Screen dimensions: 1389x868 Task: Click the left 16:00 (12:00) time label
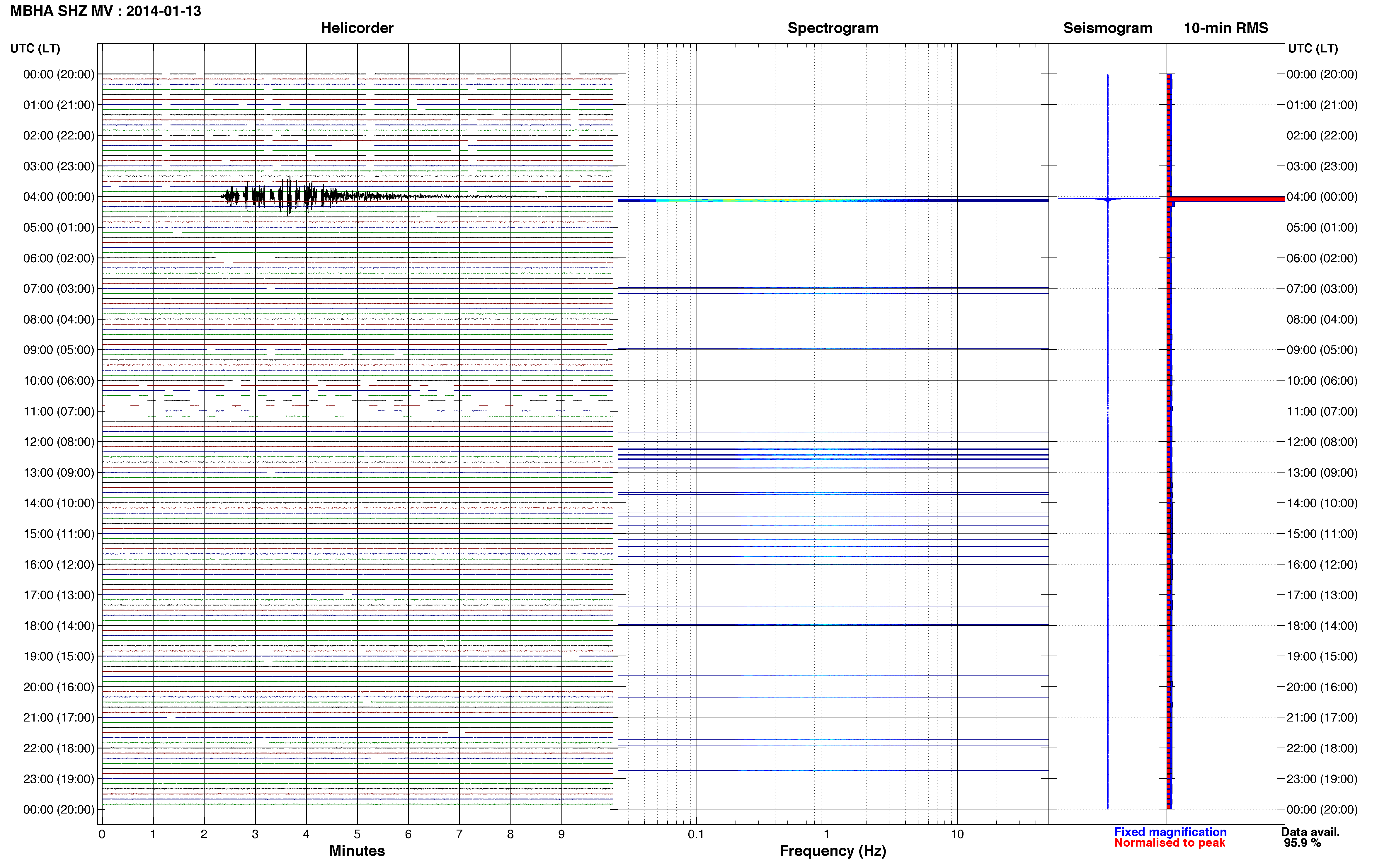coord(59,564)
